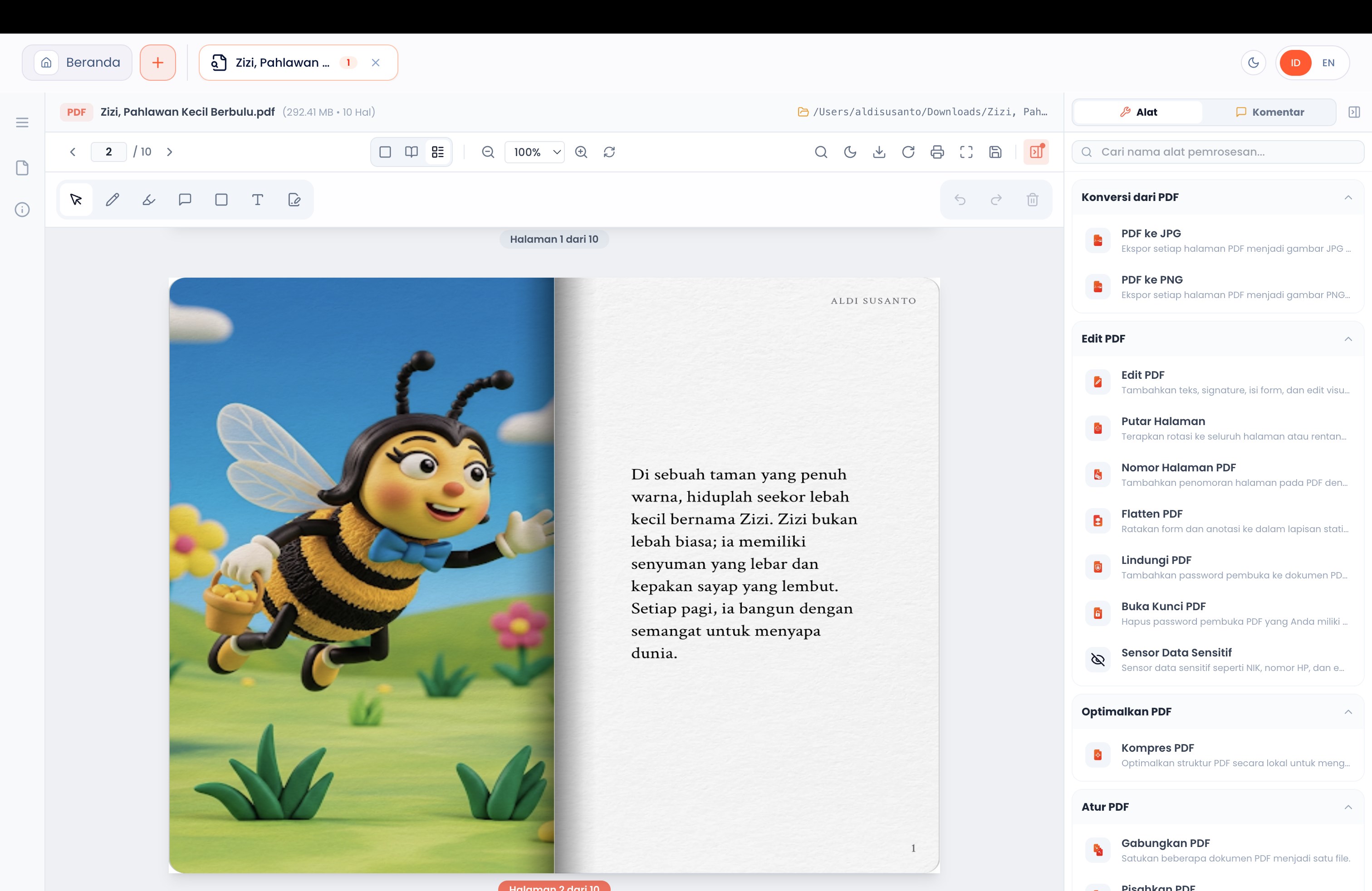Image resolution: width=1372 pixels, height=891 pixels.
Task: Print the document
Action: [x=937, y=152]
